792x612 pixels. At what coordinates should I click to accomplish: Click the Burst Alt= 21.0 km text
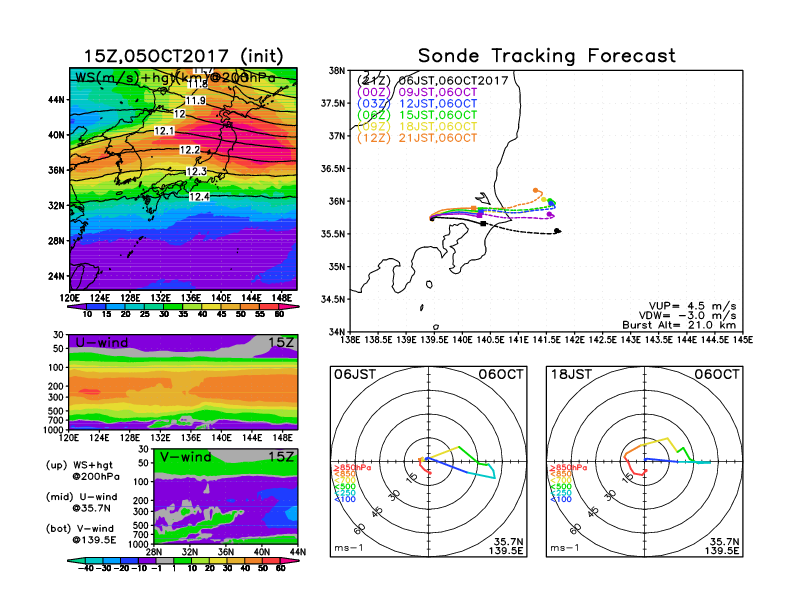coord(689,325)
